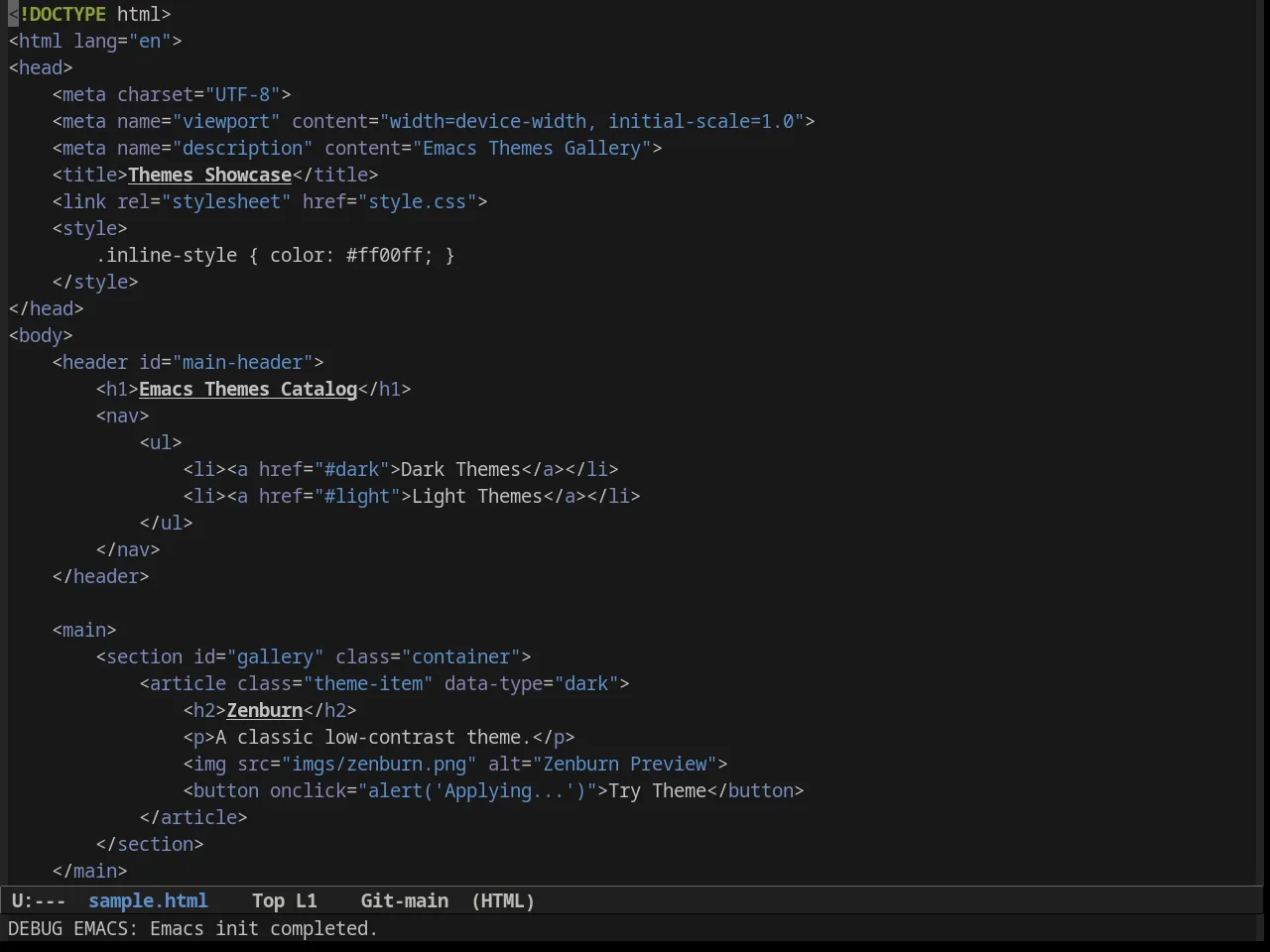Viewport: 1270px width, 952px height.
Task: Click the opening <body> tag
Action: [41, 335]
